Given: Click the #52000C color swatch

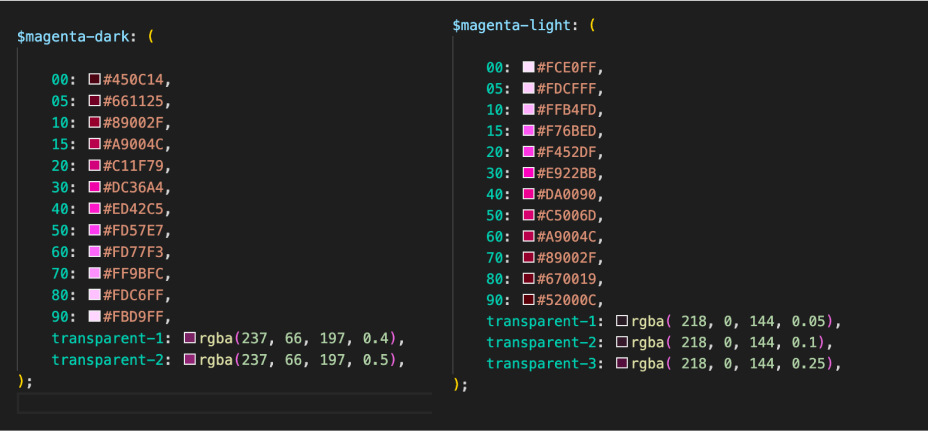Looking at the screenshot, I should 529,300.
